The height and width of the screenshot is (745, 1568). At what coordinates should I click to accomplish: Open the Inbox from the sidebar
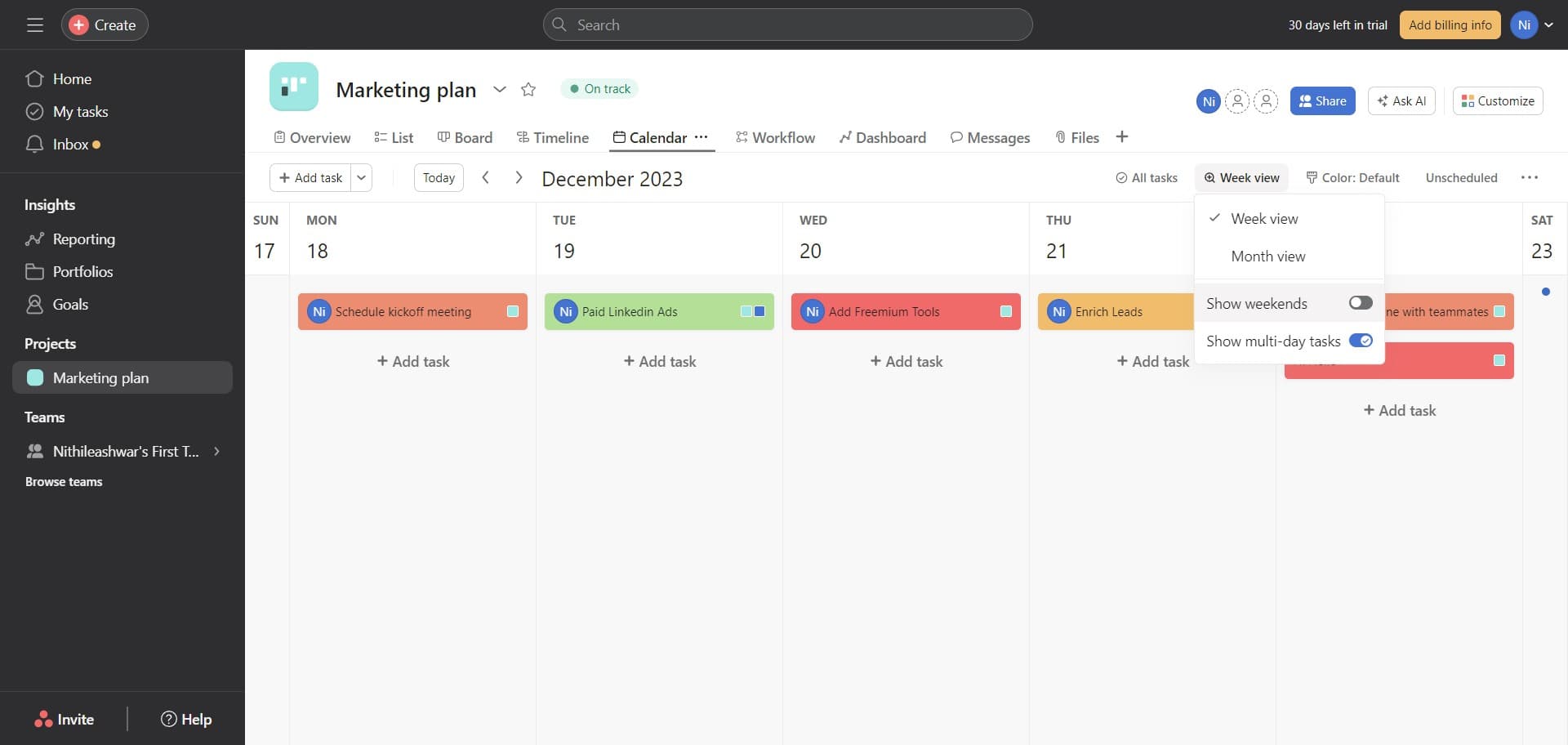[x=69, y=144]
